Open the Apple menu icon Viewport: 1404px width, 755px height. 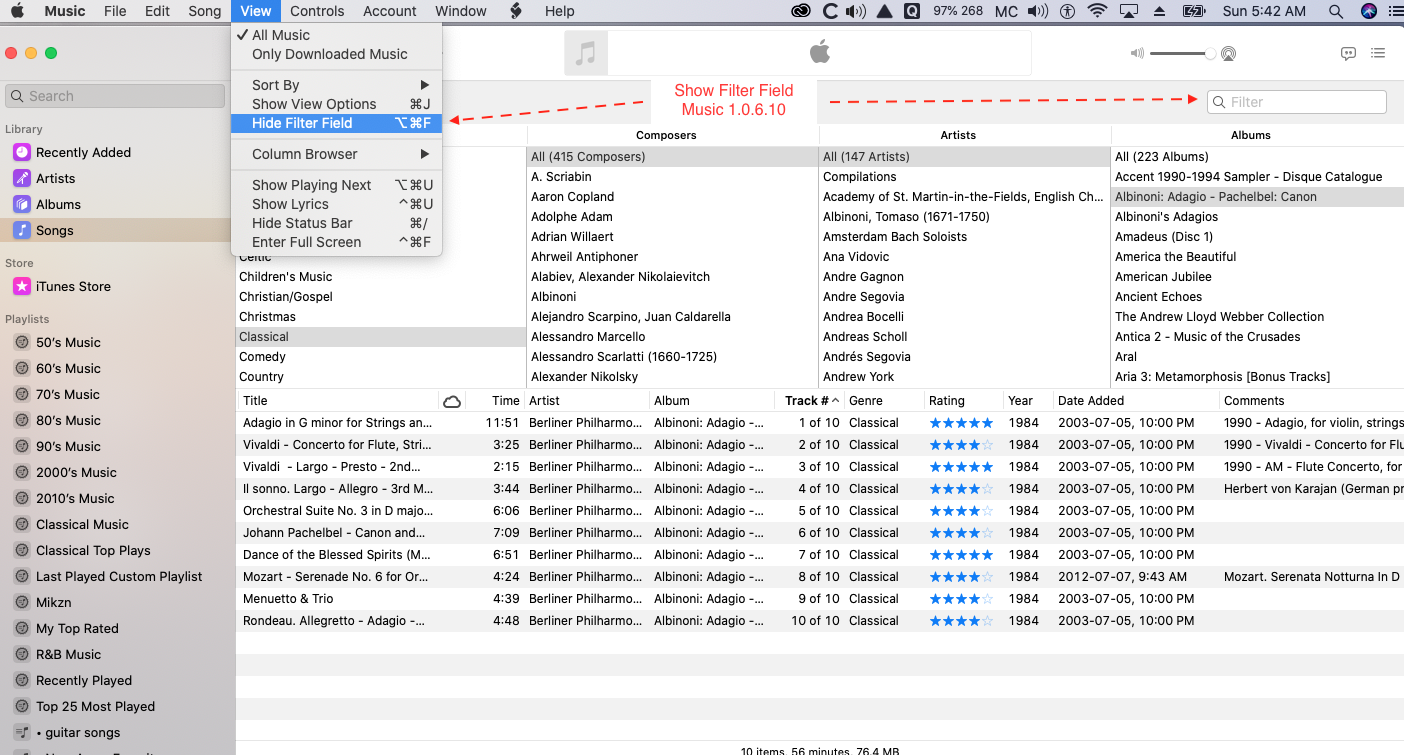coord(17,11)
